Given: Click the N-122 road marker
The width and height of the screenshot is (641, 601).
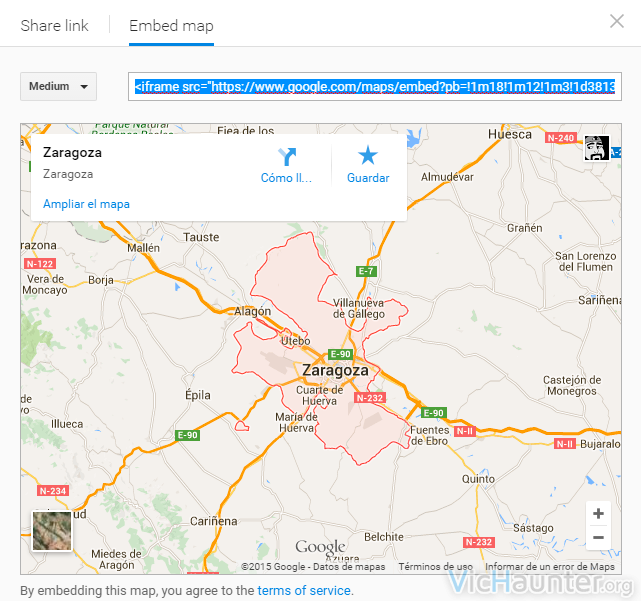Looking at the screenshot, I should click(40, 264).
